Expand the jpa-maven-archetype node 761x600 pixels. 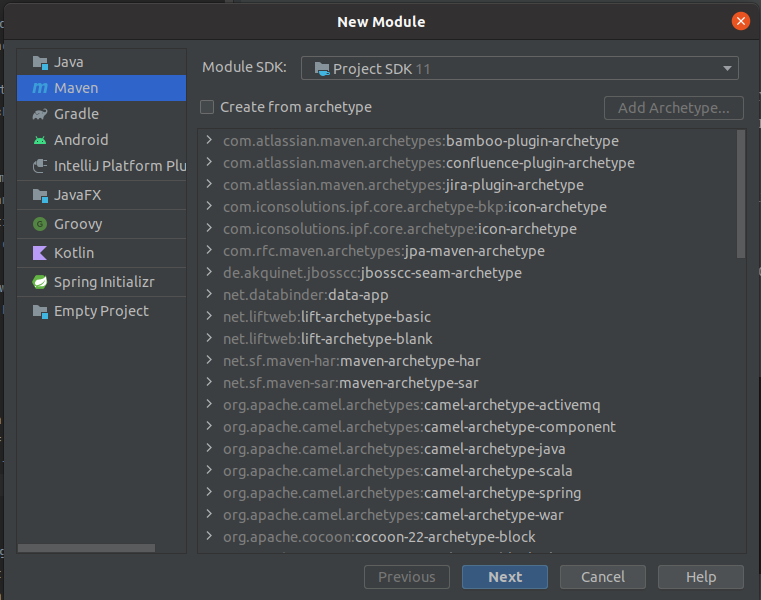(209, 251)
